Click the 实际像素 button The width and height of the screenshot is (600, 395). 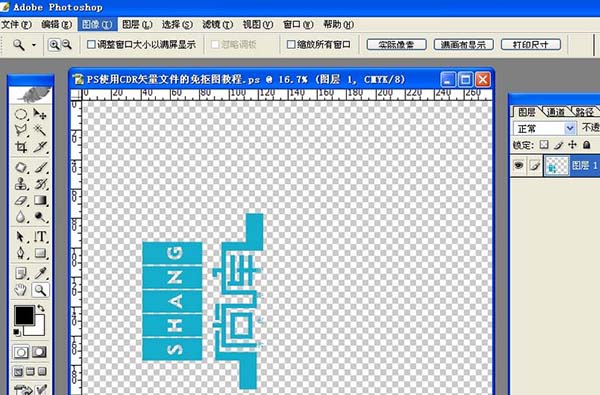[x=396, y=45]
